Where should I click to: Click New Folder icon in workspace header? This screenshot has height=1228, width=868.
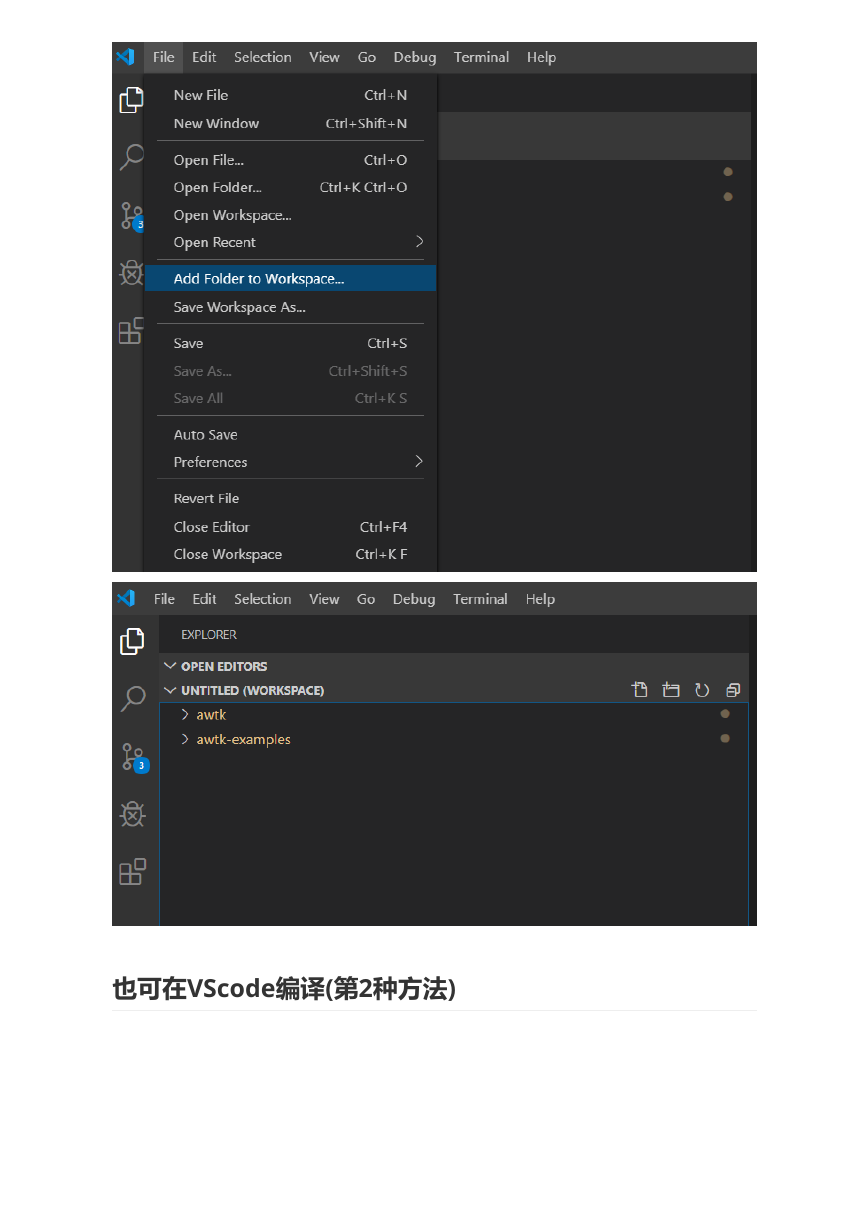point(671,690)
